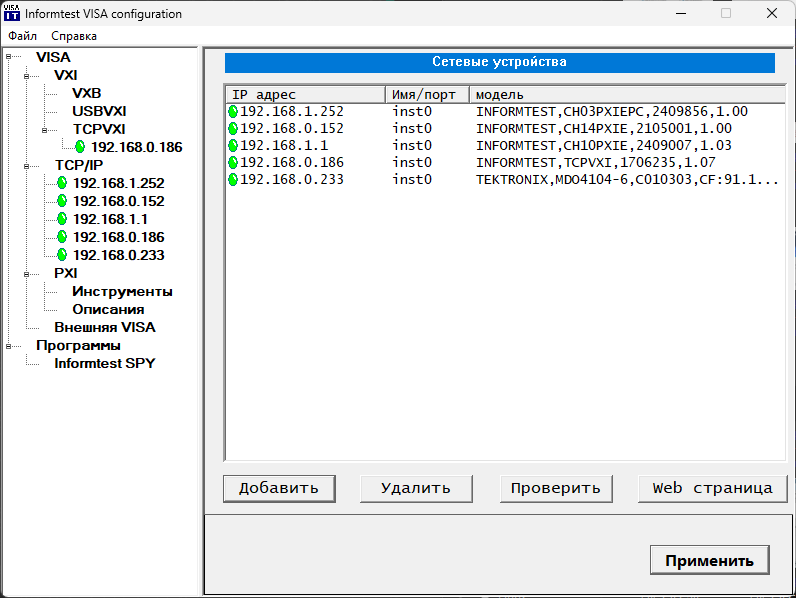The width and height of the screenshot is (796, 598).
Task: Select 192.168.0.233 in the tree
Action: (x=118, y=255)
